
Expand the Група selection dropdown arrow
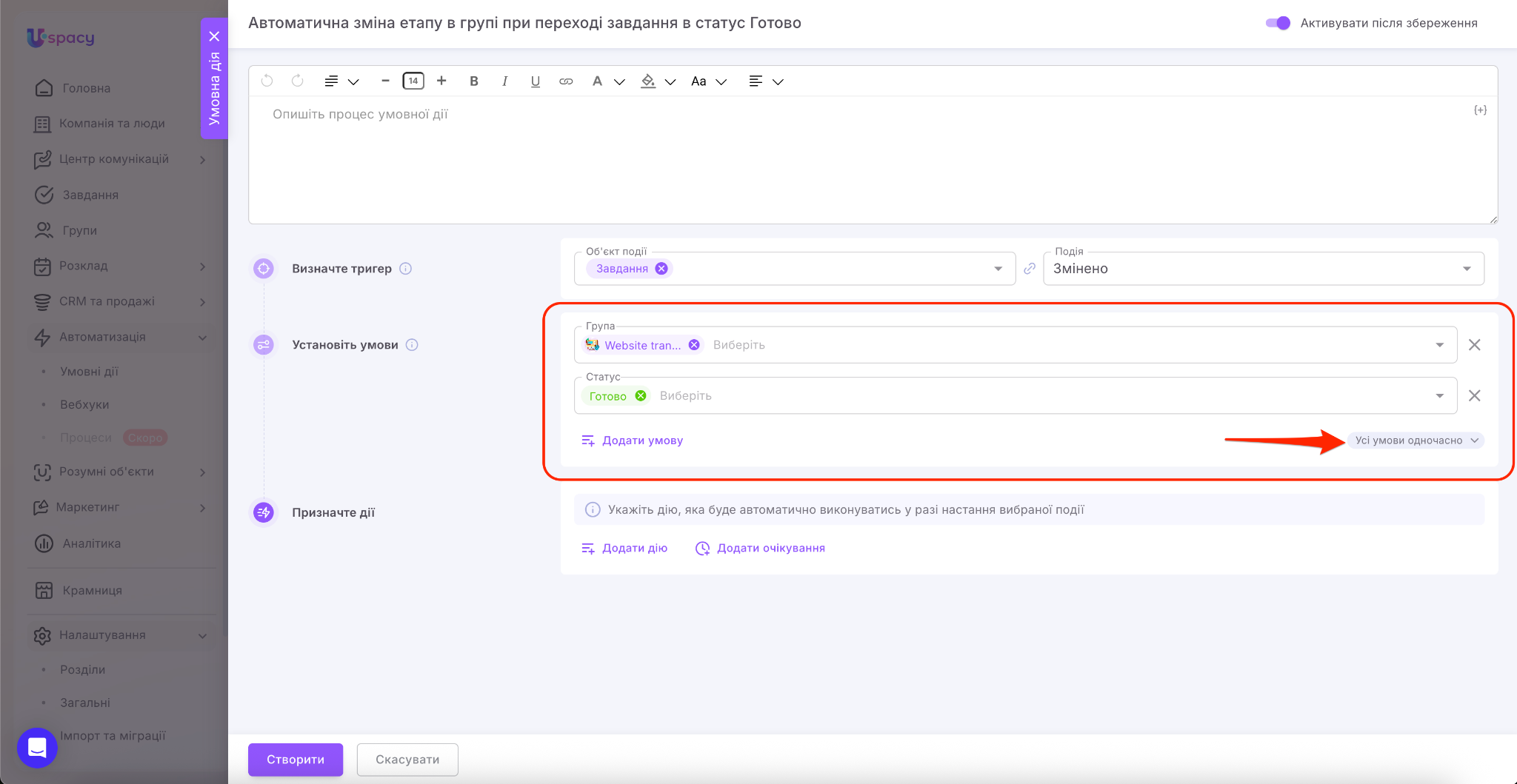point(1439,345)
